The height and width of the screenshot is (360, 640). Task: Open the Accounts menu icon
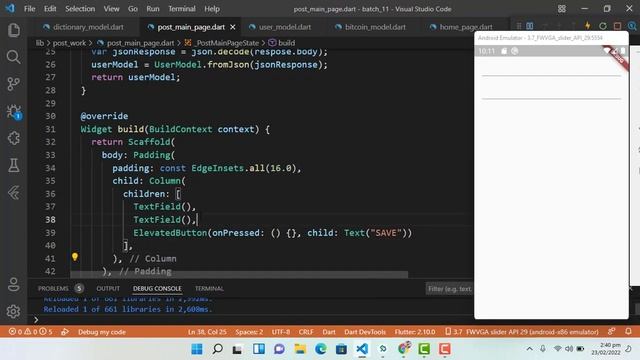[x=13, y=284]
